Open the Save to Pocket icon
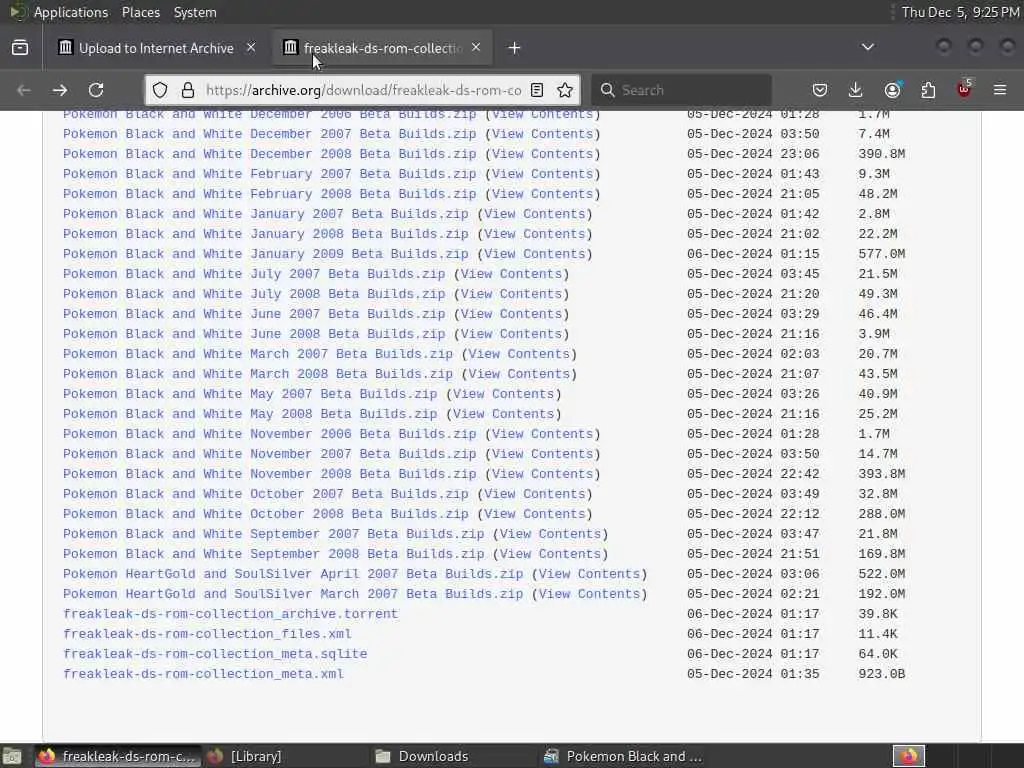 pos(820,90)
